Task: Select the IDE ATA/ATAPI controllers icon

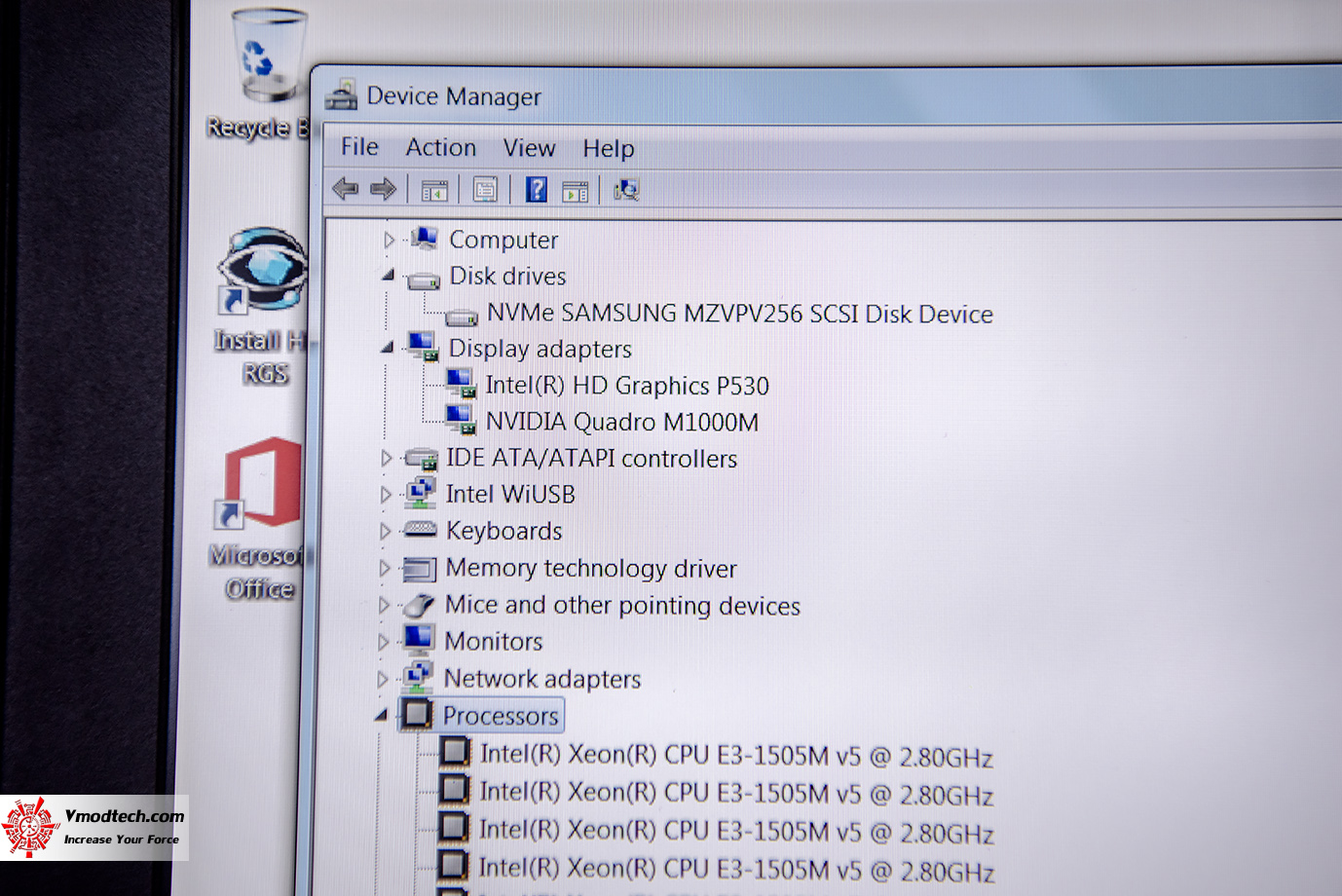Action: (421, 458)
